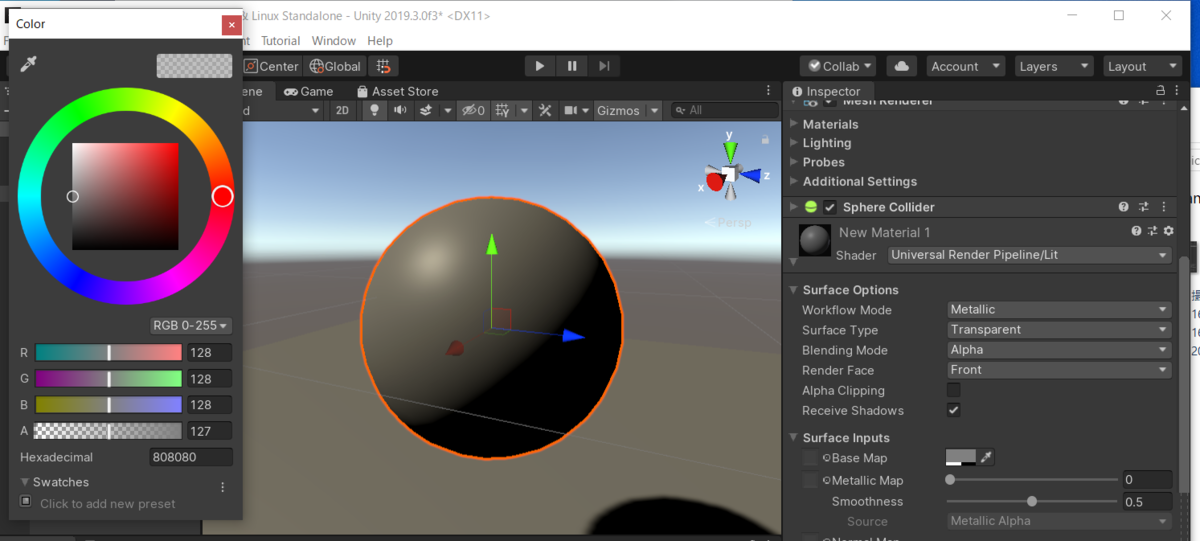Image resolution: width=1200 pixels, height=541 pixels.
Task: Open Sphere Collider three-dot menu
Action: click(x=1166, y=207)
